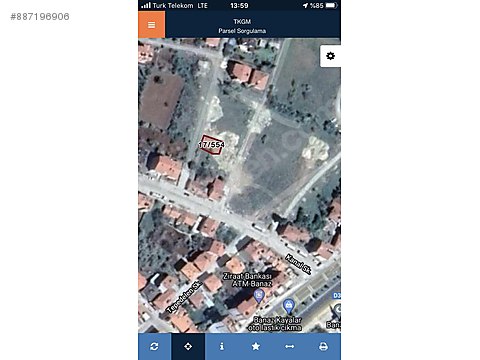Open the parcel info icon
This screenshot has width=480, height=360.
(222, 347)
